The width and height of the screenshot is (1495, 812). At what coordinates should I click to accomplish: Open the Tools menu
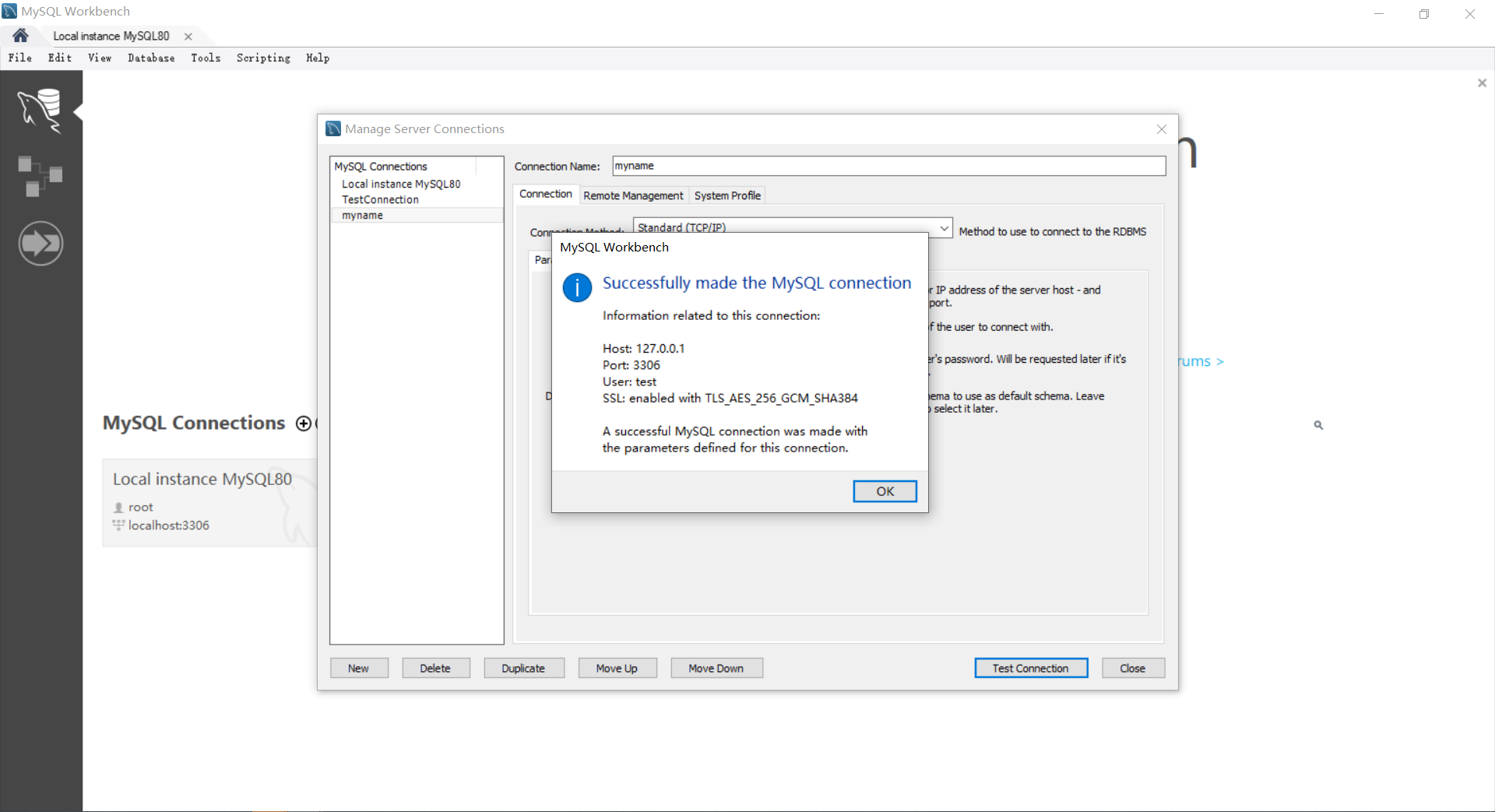206,58
